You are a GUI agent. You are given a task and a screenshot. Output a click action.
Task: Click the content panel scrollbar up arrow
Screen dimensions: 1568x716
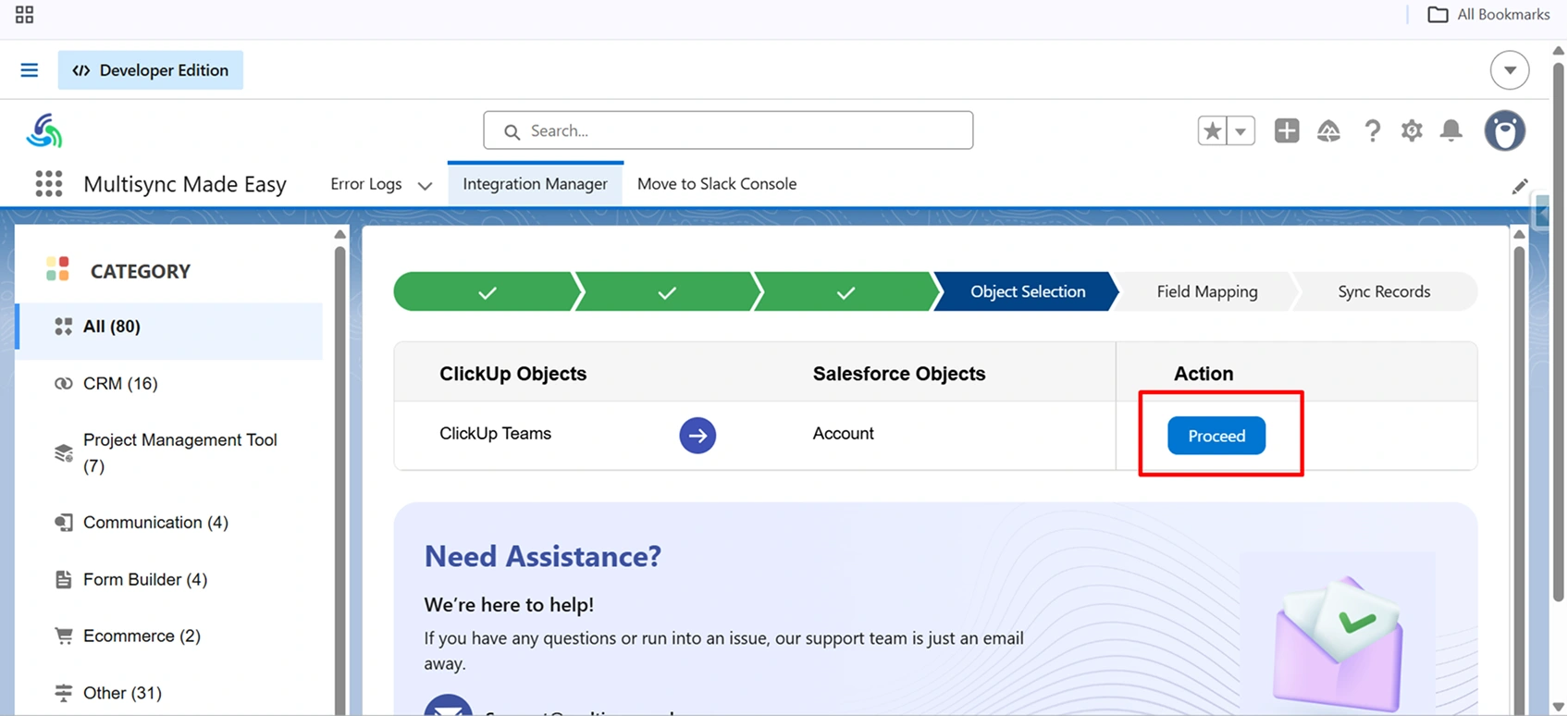tap(1519, 235)
